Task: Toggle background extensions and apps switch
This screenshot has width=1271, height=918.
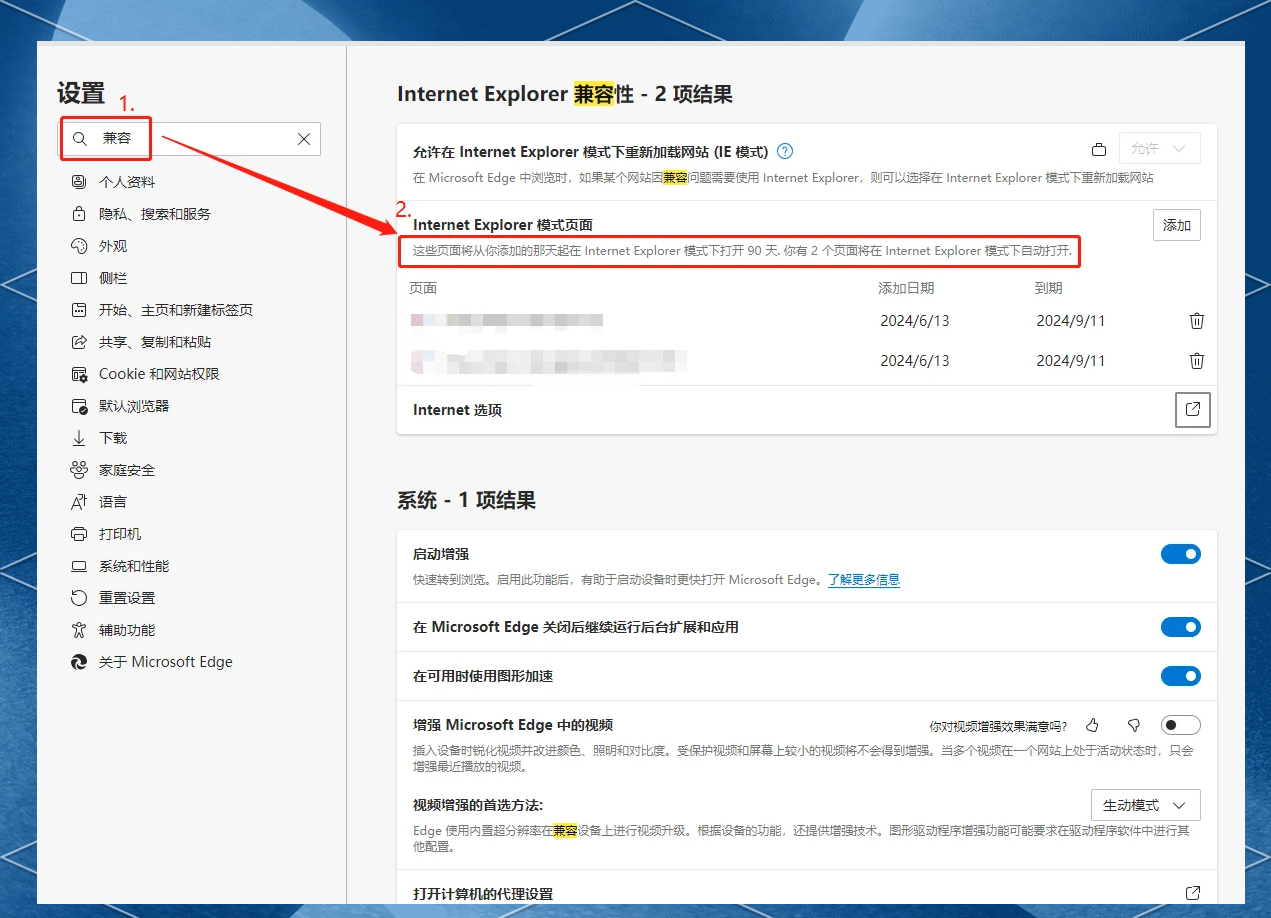Action: click(x=1180, y=627)
